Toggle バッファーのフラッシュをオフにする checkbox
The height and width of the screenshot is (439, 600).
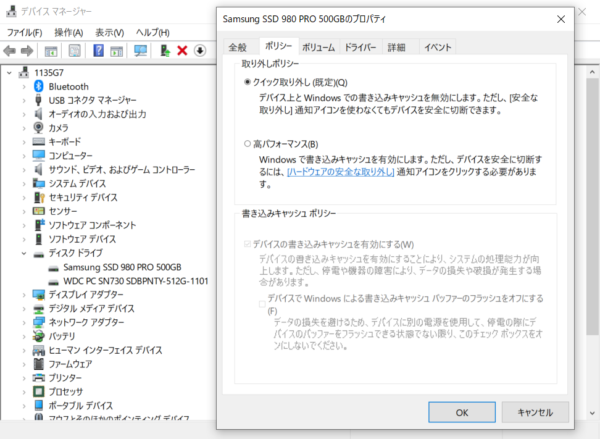[x=262, y=304]
